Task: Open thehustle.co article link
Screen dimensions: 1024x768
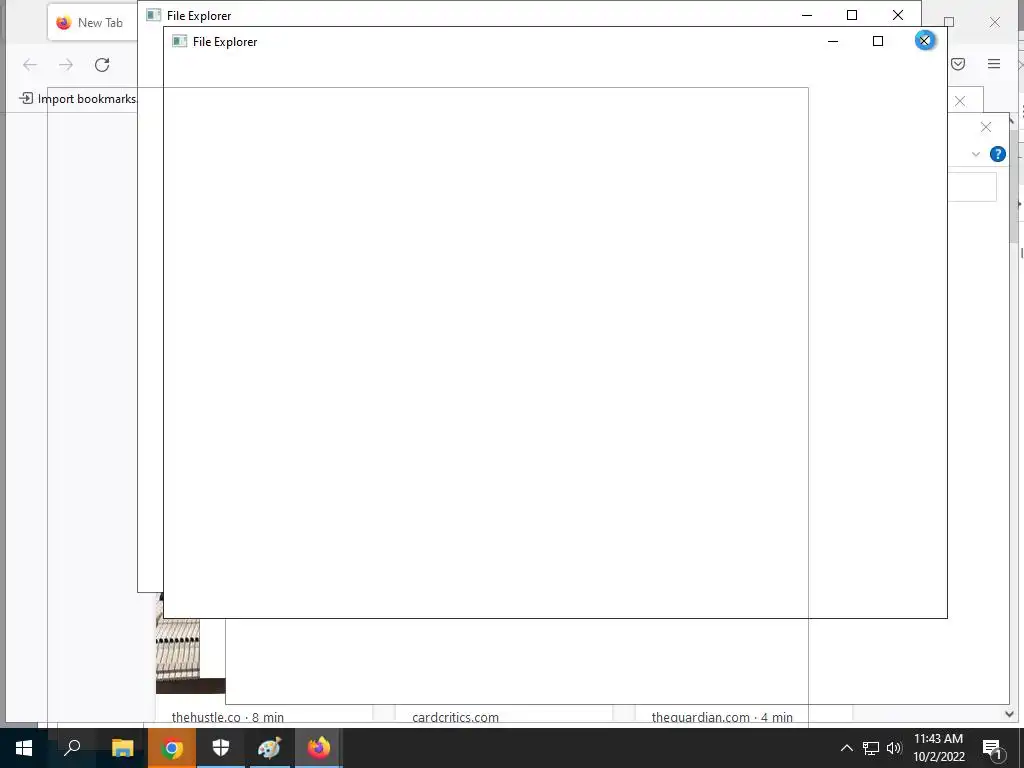Action: point(228,717)
